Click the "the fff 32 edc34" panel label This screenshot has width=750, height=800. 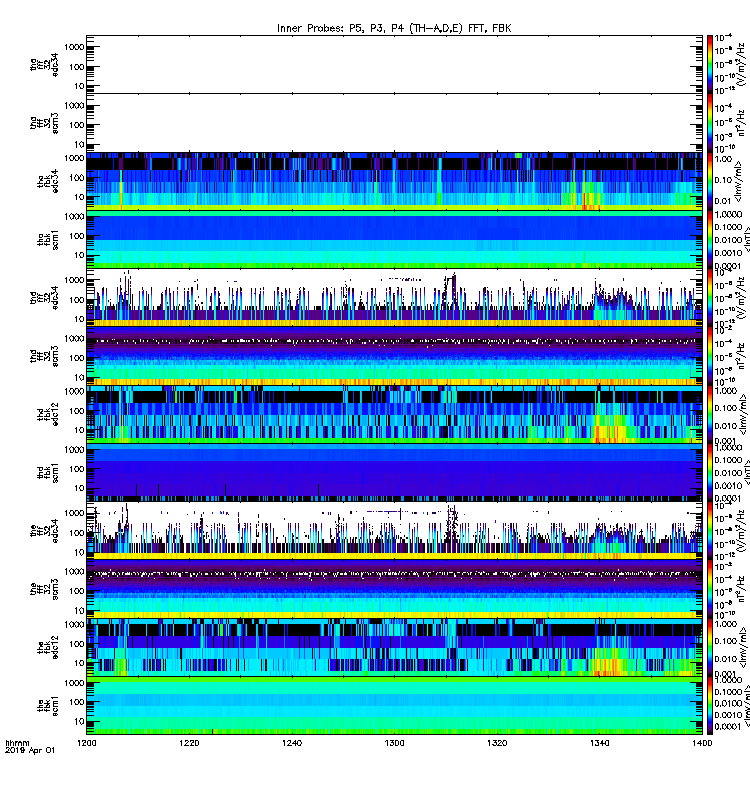[x=44, y=531]
